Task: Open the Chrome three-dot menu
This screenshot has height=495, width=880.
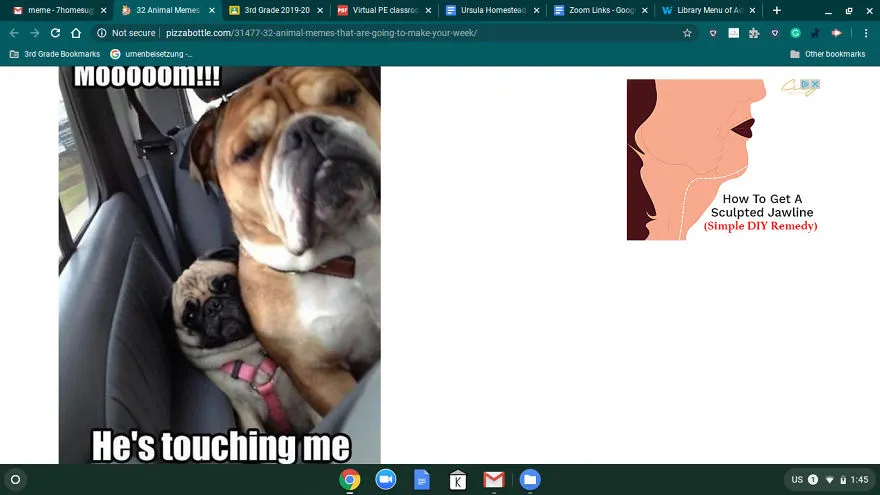Action: click(865, 33)
